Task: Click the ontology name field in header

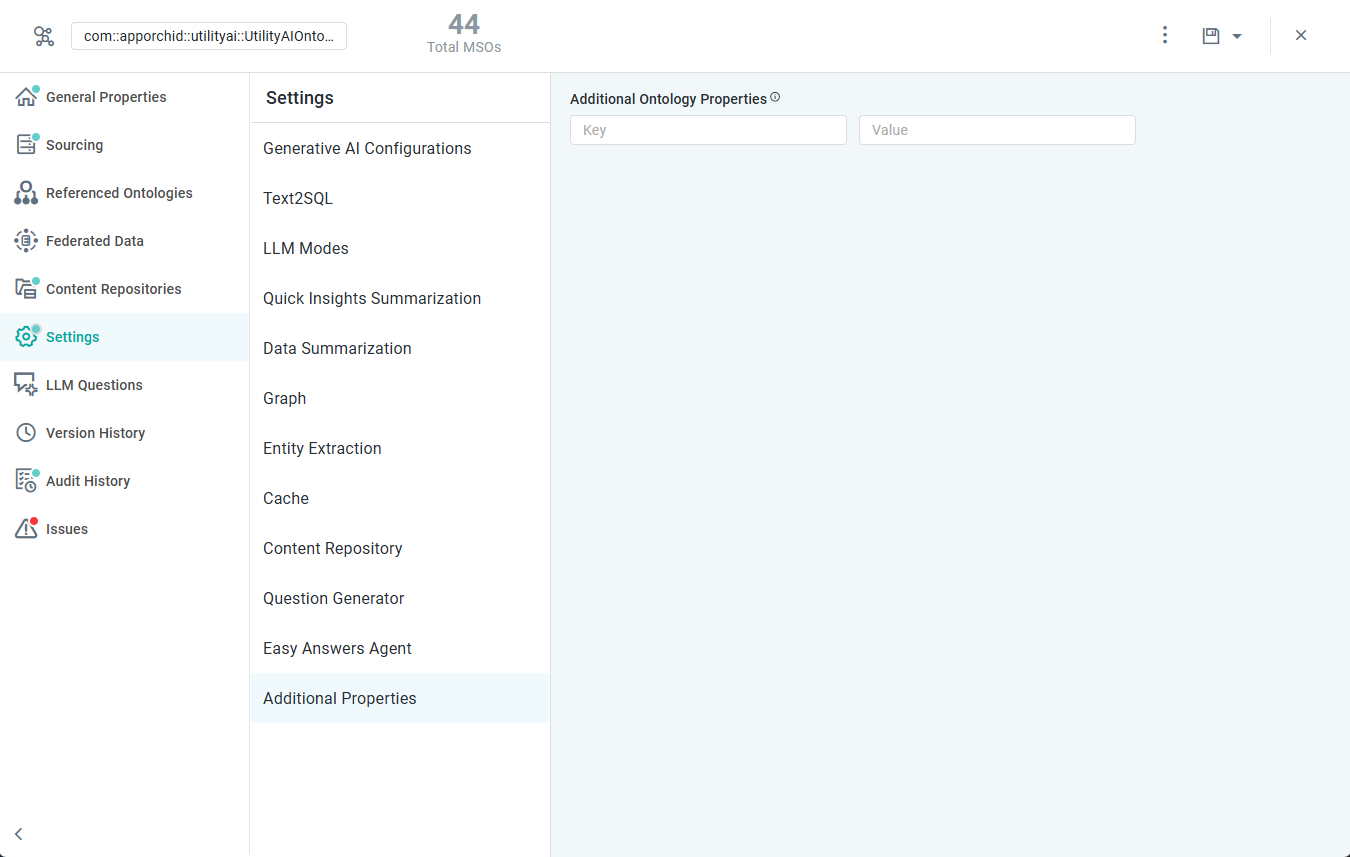Action: [x=209, y=36]
